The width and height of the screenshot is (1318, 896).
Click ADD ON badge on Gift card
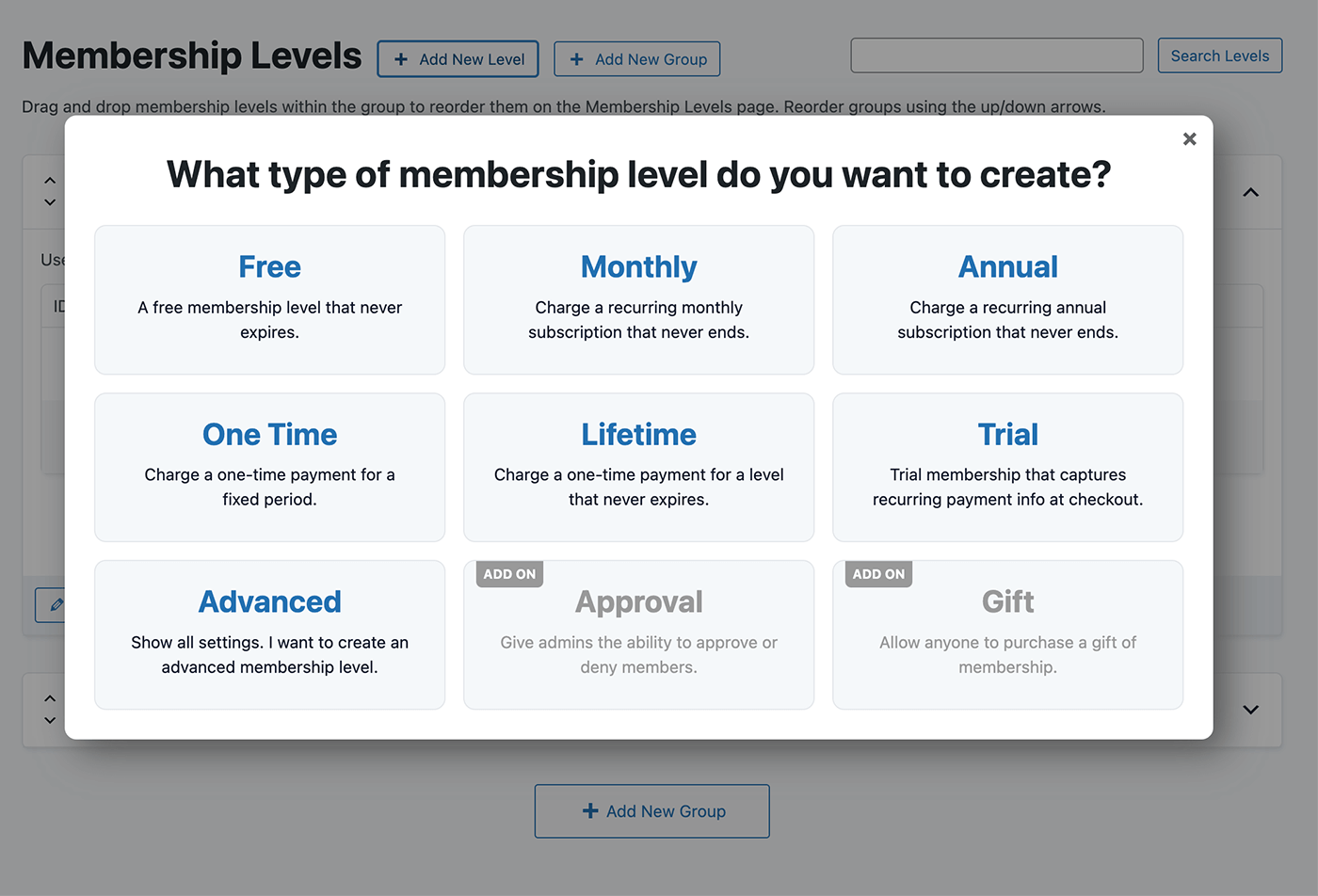(878, 574)
